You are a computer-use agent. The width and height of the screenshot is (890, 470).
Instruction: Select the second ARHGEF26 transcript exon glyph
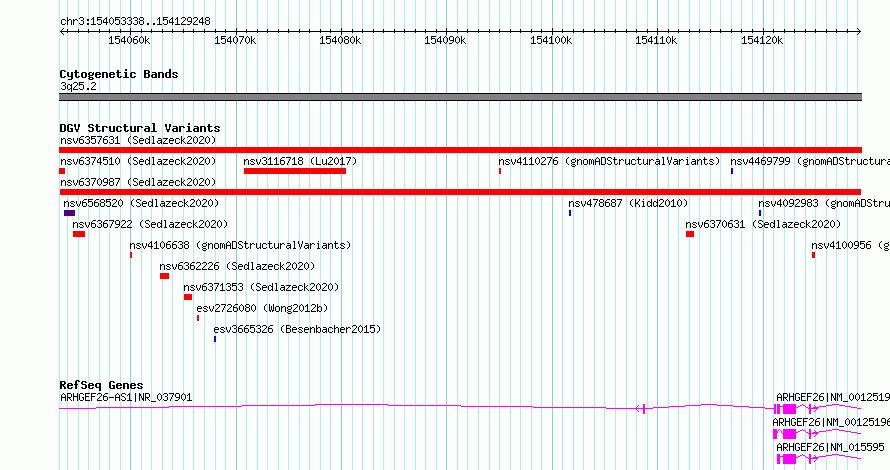pos(789,434)
